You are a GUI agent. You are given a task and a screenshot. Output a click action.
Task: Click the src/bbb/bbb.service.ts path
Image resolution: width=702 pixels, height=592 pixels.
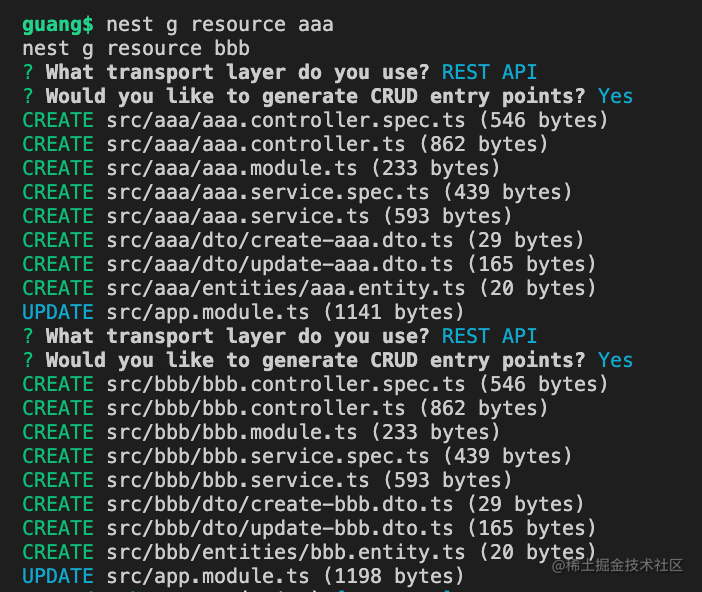pyautogui.click(x=238, y=480)
